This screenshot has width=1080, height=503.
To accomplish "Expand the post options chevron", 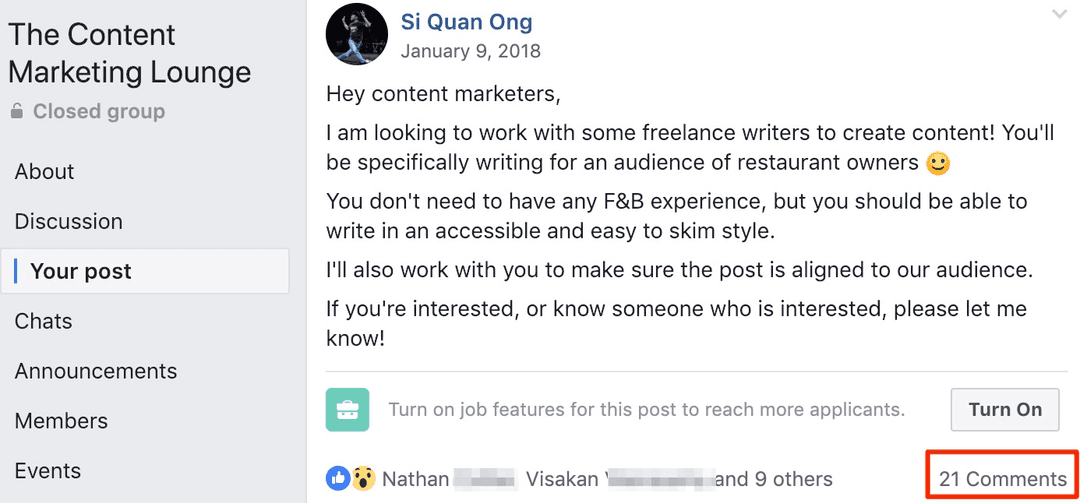I will pos(1059,15).
